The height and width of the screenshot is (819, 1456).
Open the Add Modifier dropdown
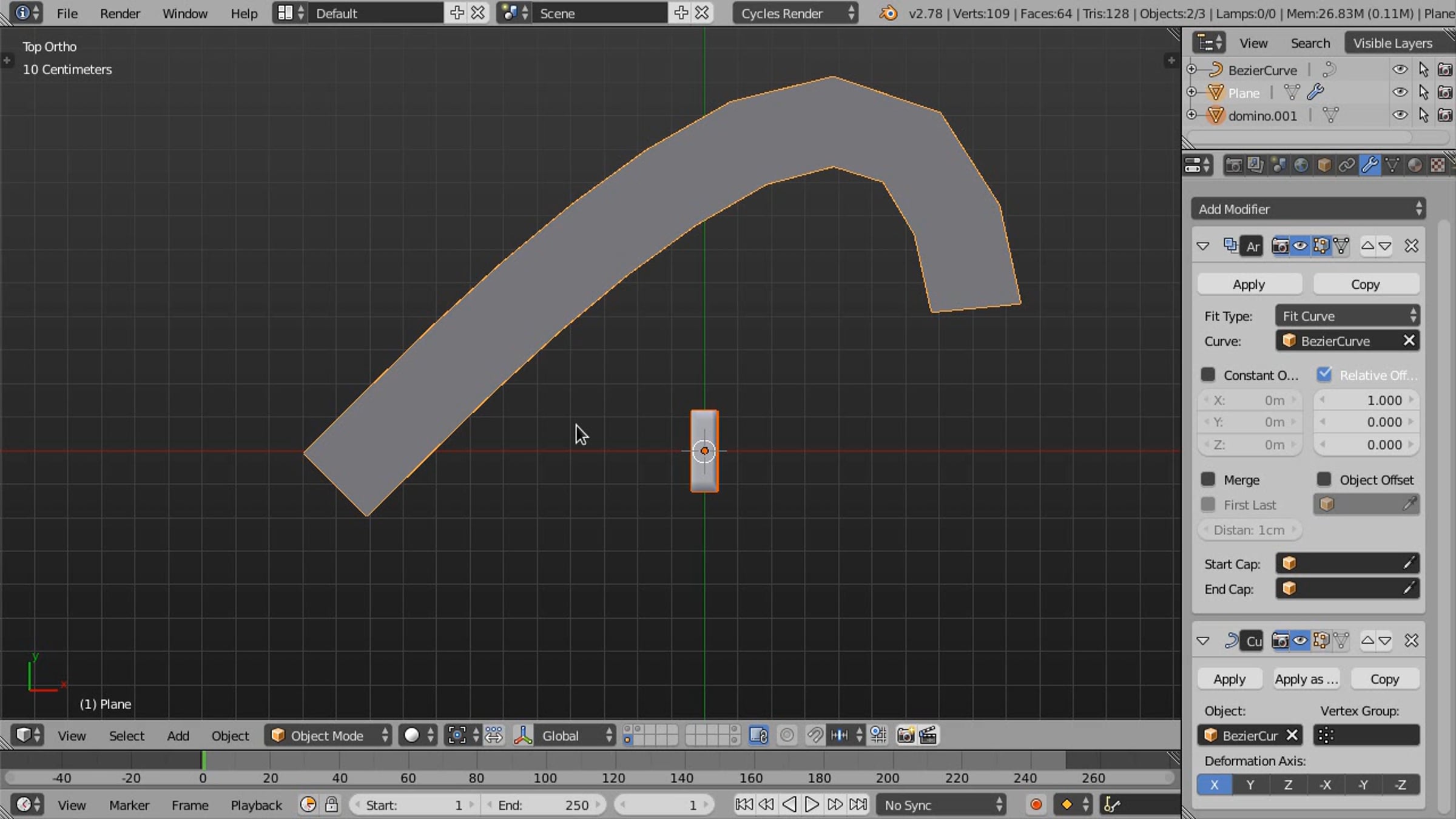pos(1309,209)
